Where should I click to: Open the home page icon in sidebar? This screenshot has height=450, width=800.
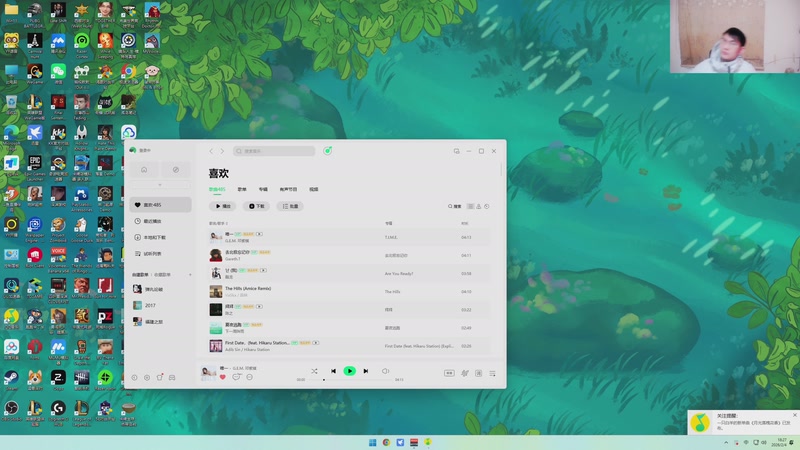coord(144,170)
